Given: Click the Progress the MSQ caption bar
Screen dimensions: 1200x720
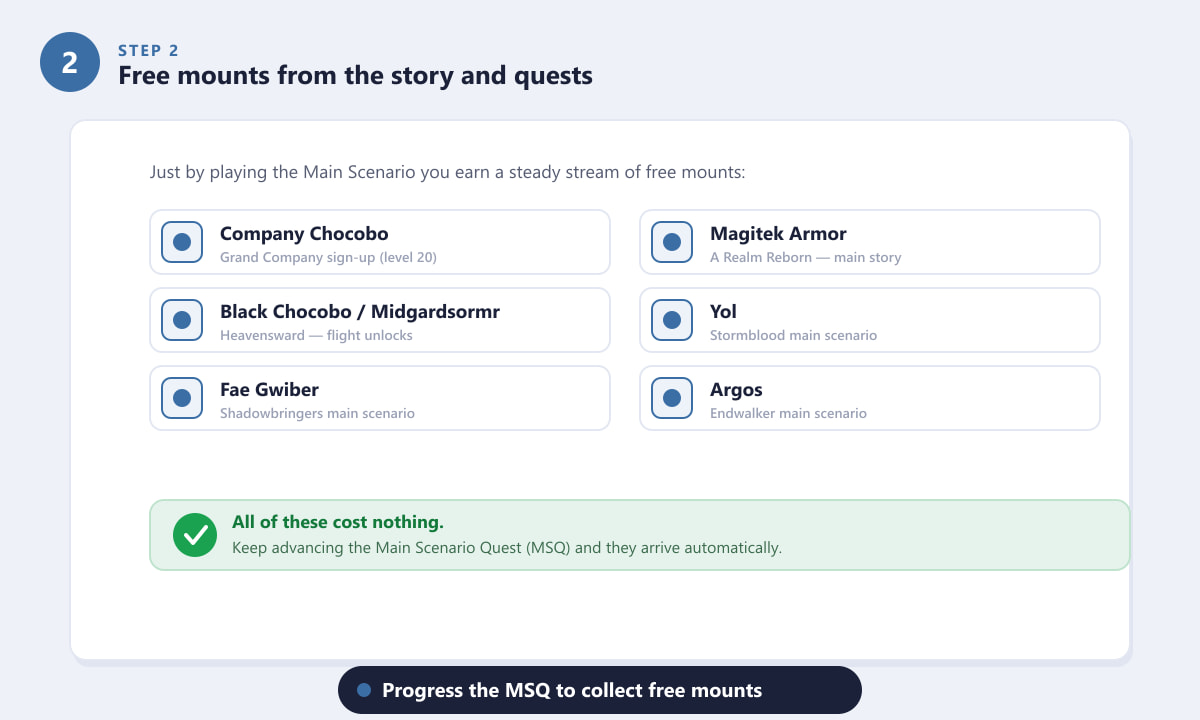Looking at the screenshot, I should pyautogui.click(x=600, y=690).
